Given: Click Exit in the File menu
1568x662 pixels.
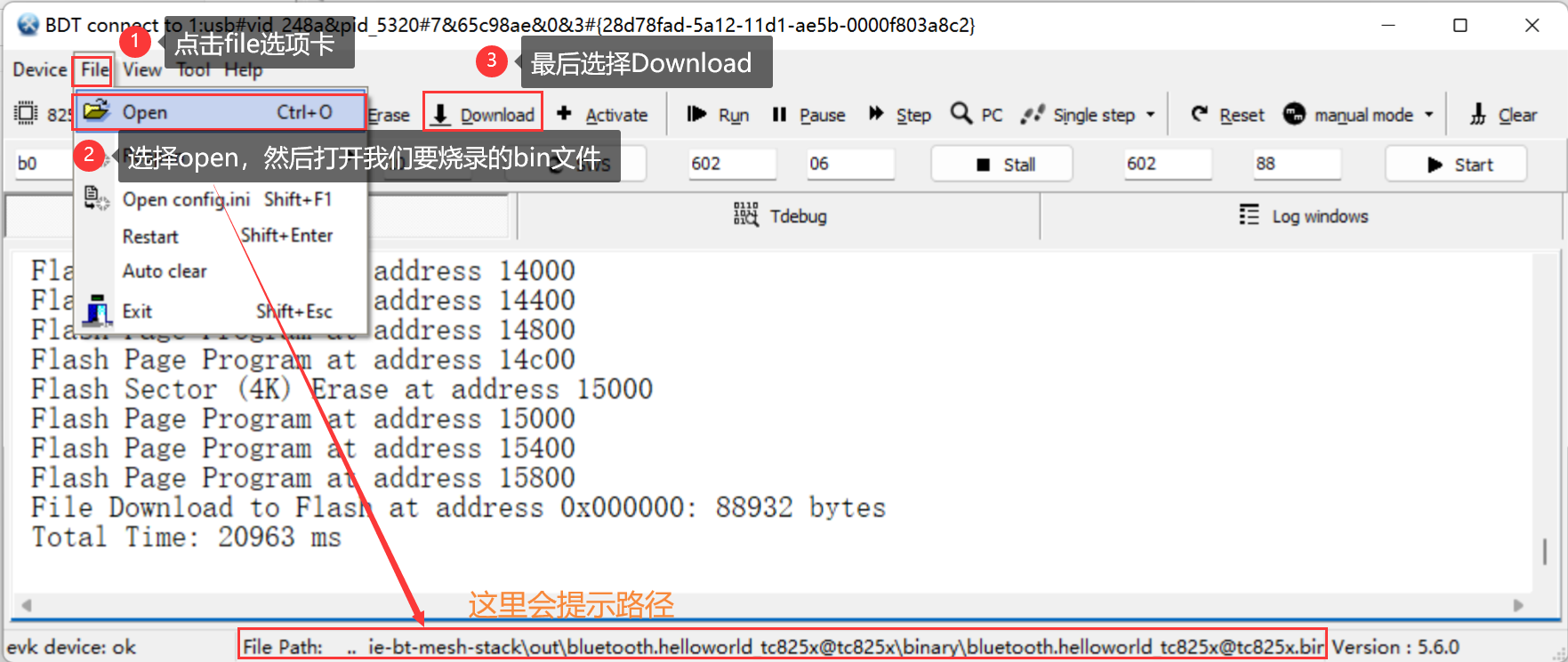Looking at the screenshot, I should click(220, 311).
